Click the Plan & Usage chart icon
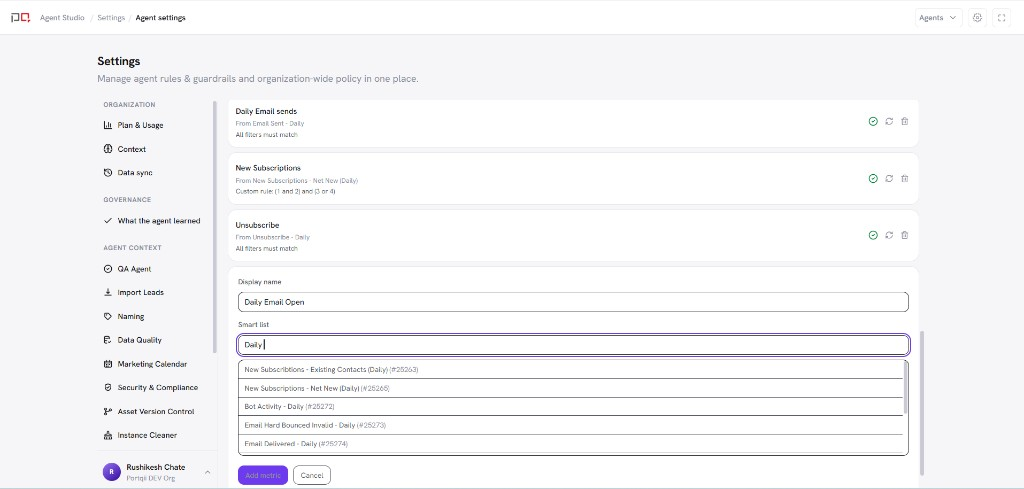1024x489 pixels. pyautogui.click(x=108, y=125)
